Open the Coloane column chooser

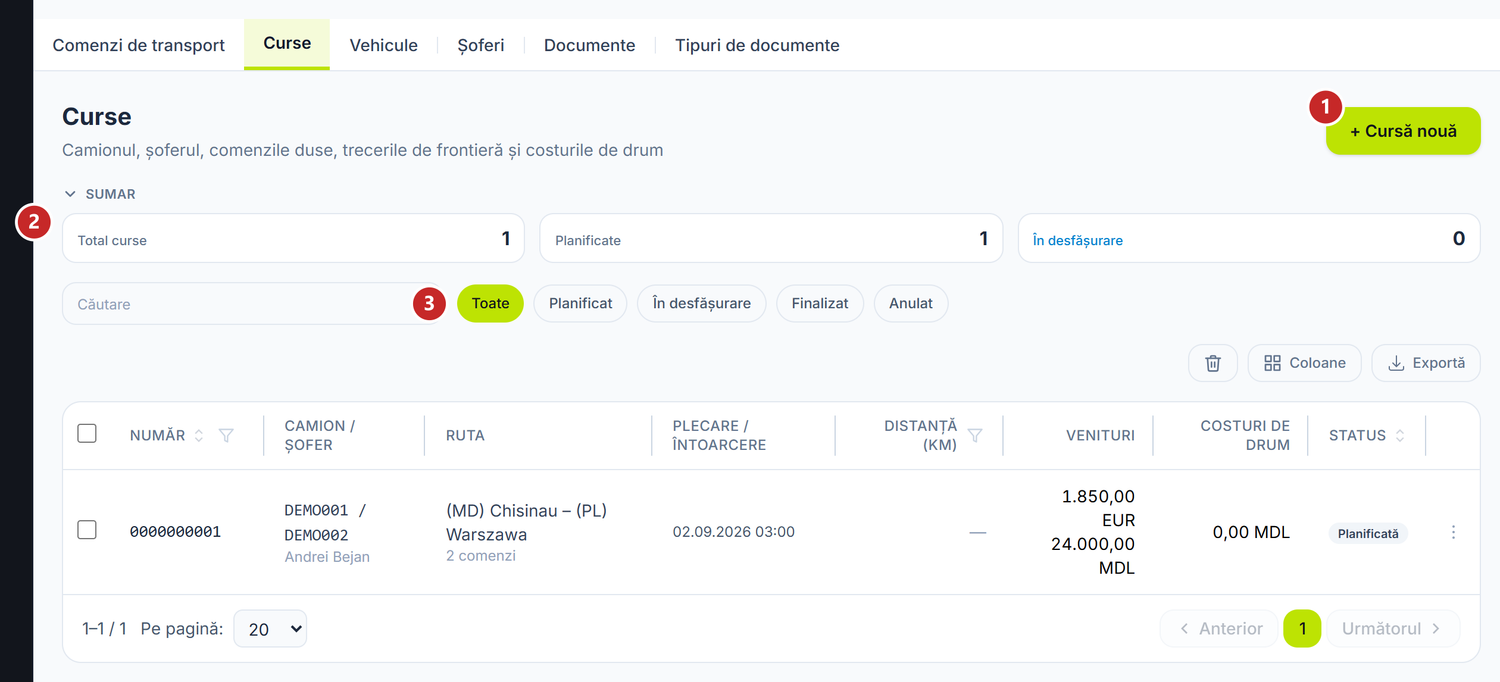(1304, 363)
